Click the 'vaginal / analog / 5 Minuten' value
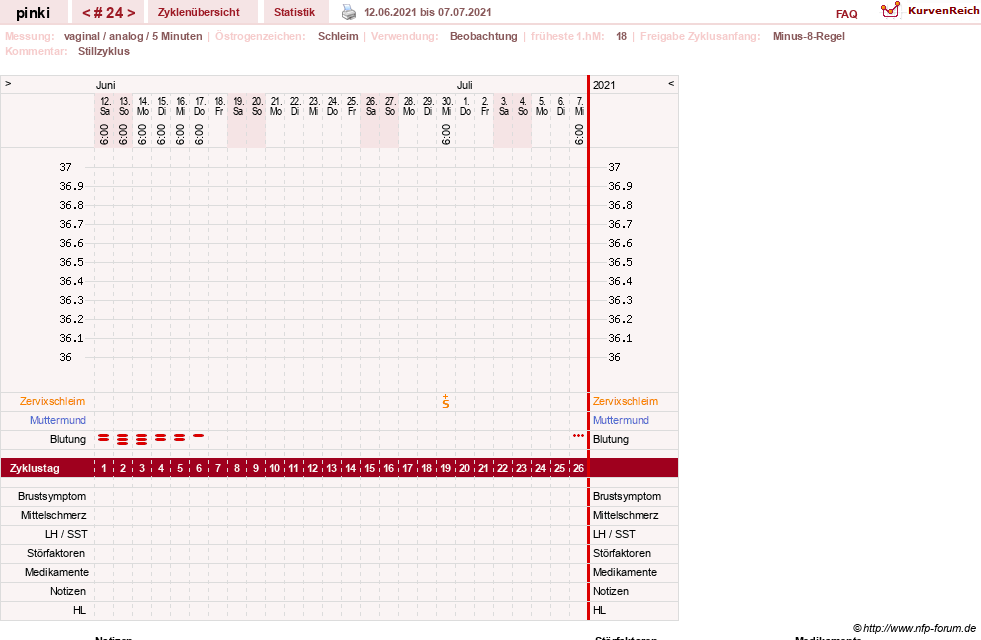This screenshot has height=640, width=981. click(133, 36)
